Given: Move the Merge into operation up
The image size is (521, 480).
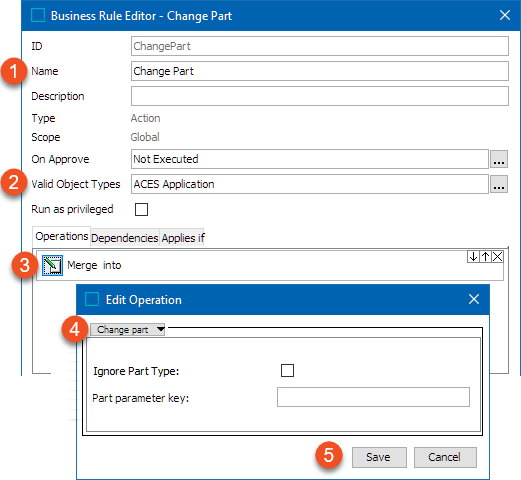Looking at the screenshot, I should pyautogui.click(x=485, y=257).
